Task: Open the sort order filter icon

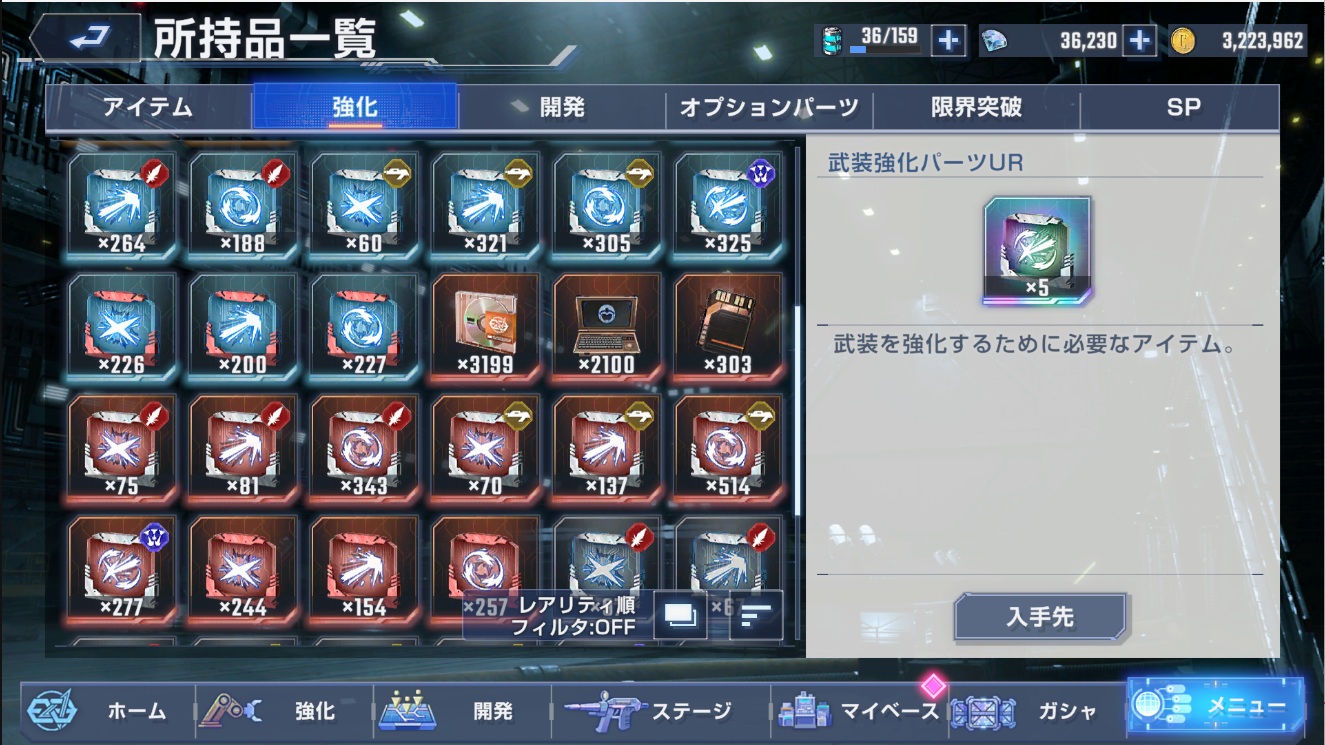Action: (x=756, y=614)
